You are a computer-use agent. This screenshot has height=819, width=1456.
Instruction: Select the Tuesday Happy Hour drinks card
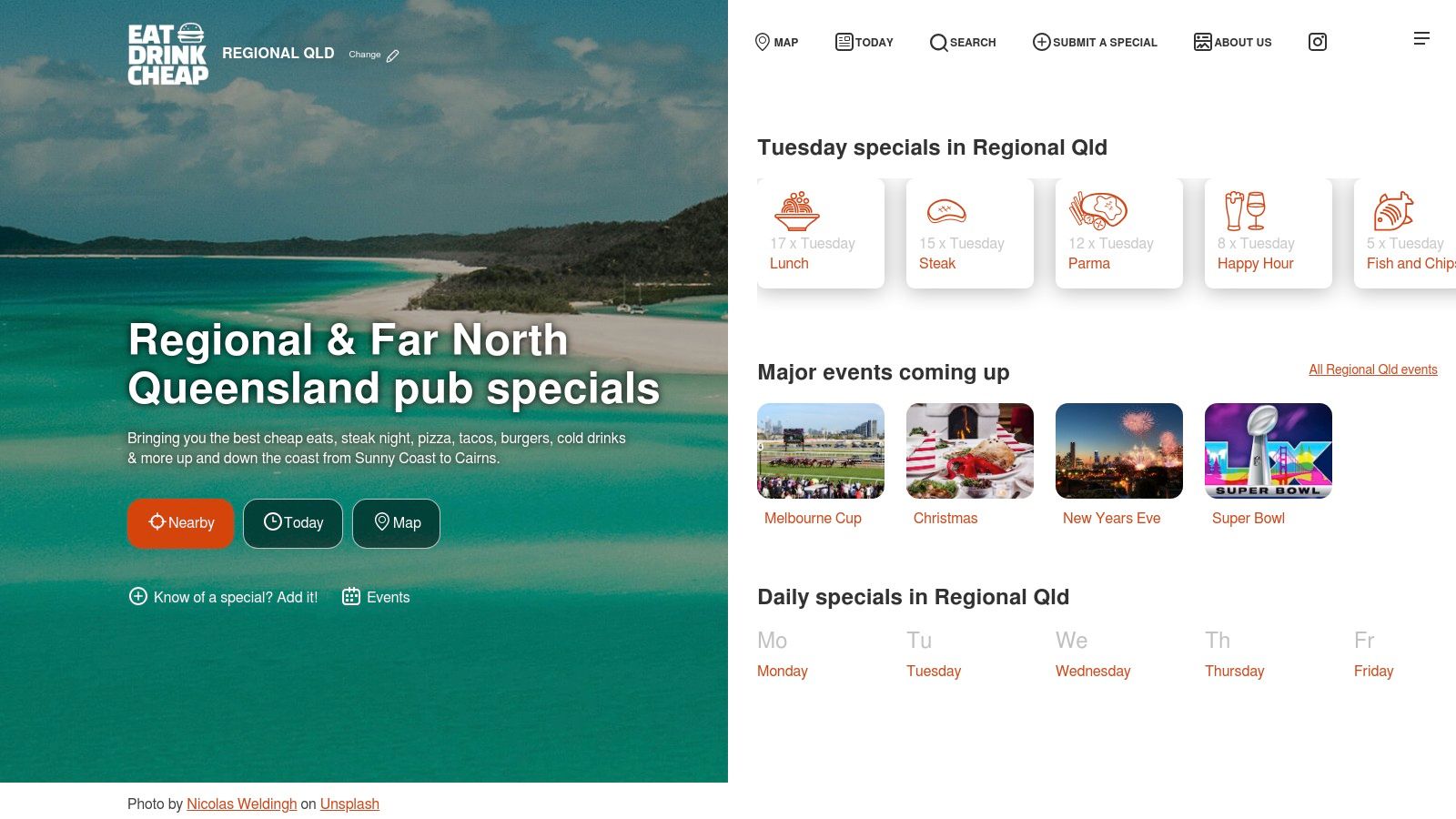click(1269, 233)
